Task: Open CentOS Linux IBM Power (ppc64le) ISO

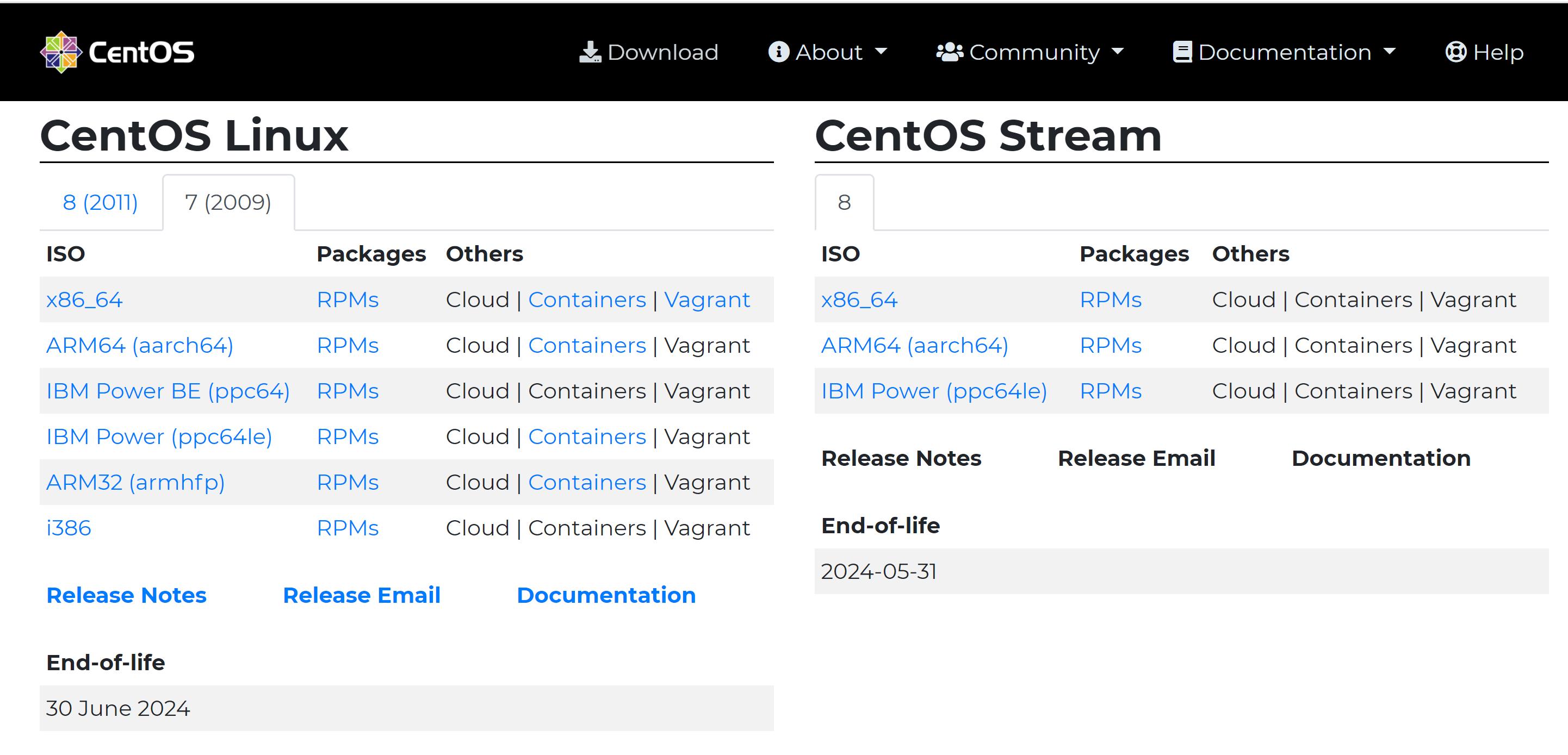Action: pyautogui.click(x=159, y=436)
